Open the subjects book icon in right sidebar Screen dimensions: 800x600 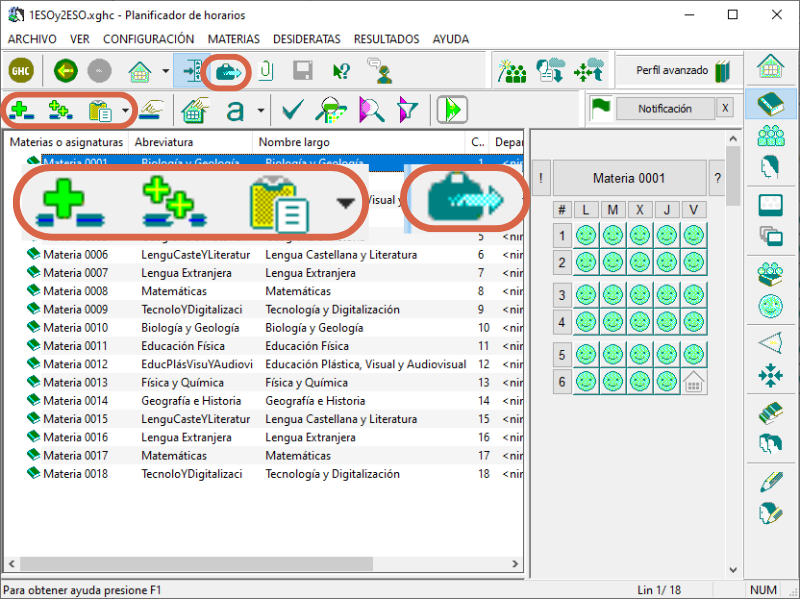pyautogui.click(x=770, y=104)
